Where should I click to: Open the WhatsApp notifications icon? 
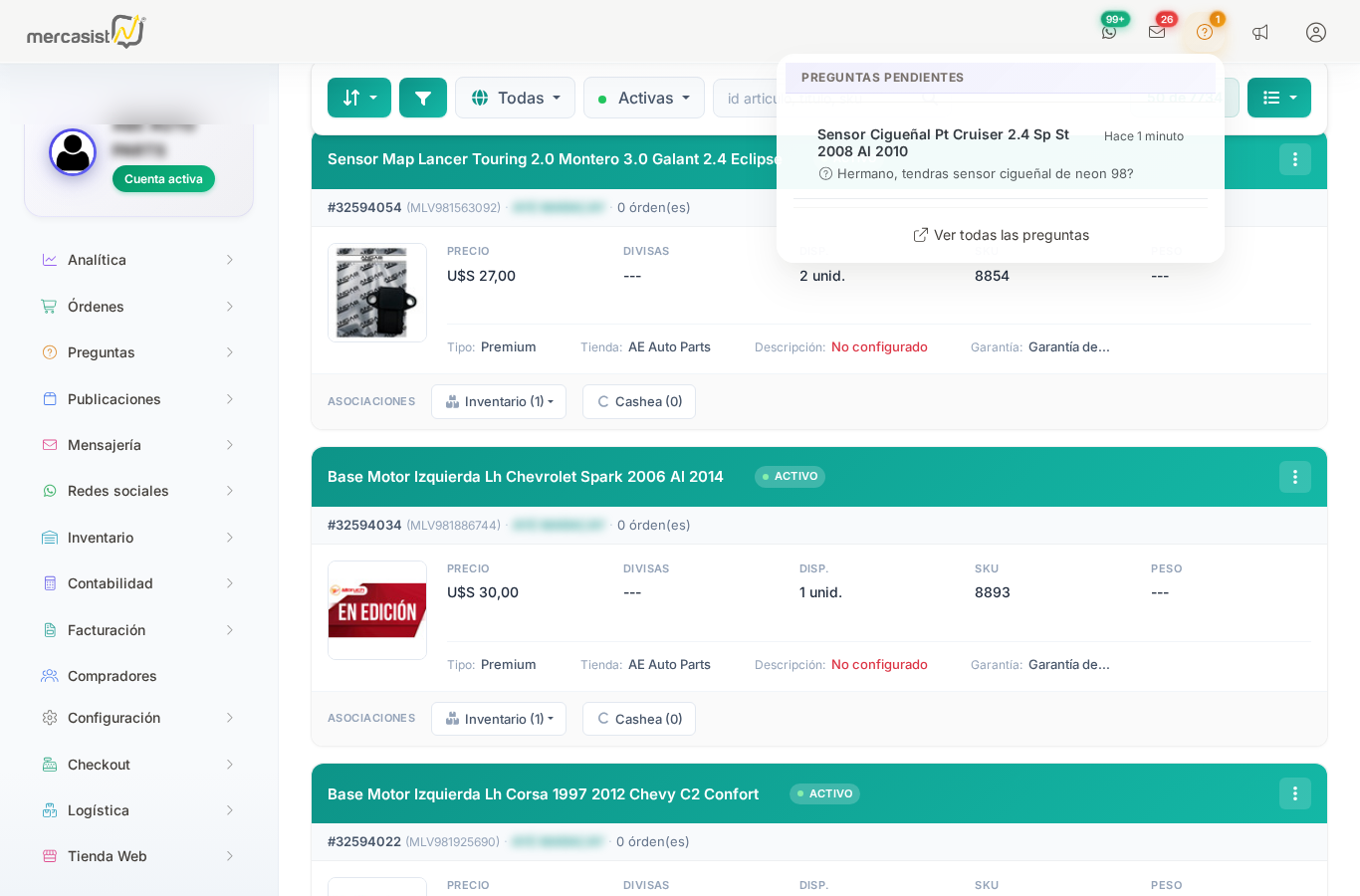[1109, 32]
